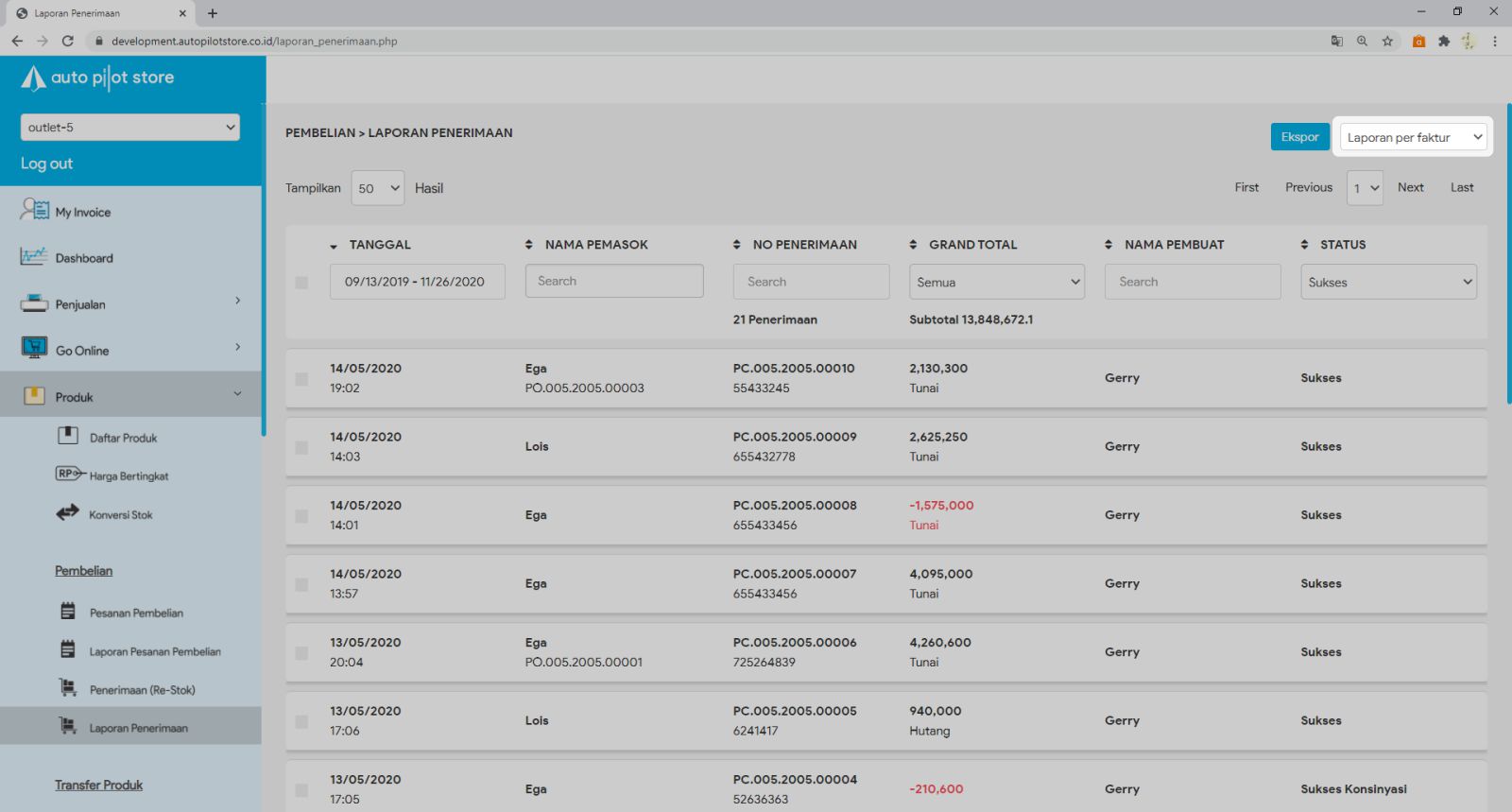Open the Sukses status filter dropdown
1512x812 pixels.
pos(1387,282)
